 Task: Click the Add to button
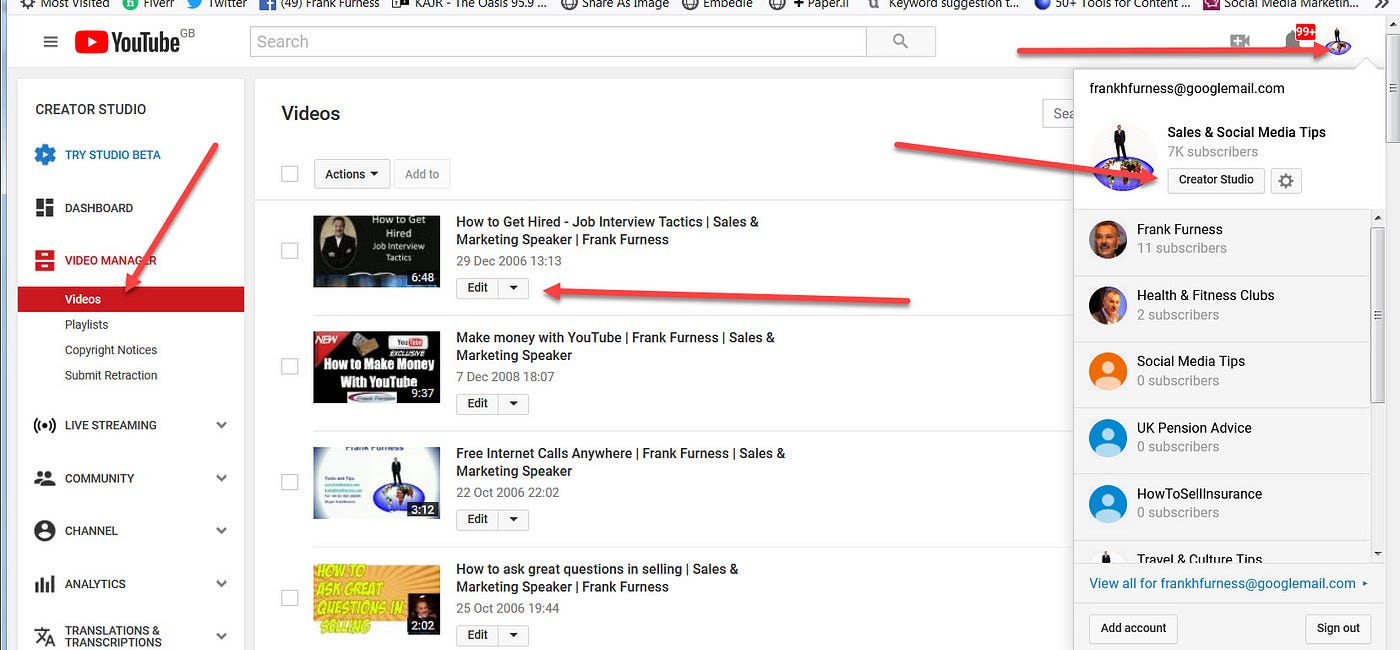point(422,174)
